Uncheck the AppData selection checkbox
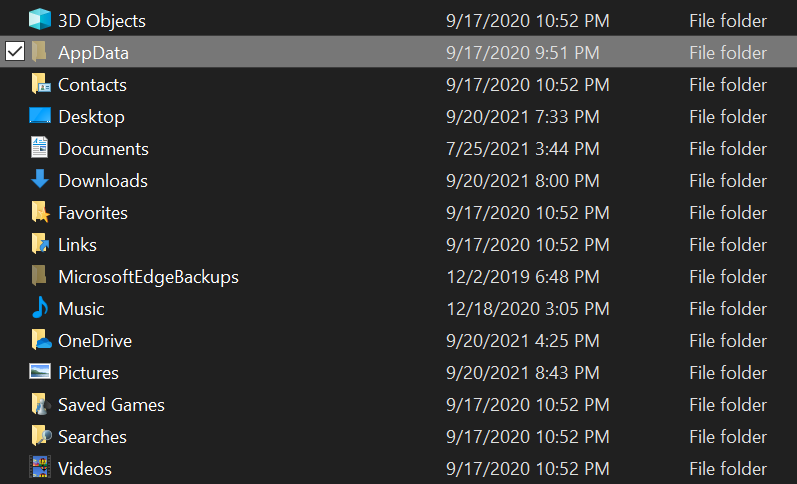797x484 pixels. (15, 52)
